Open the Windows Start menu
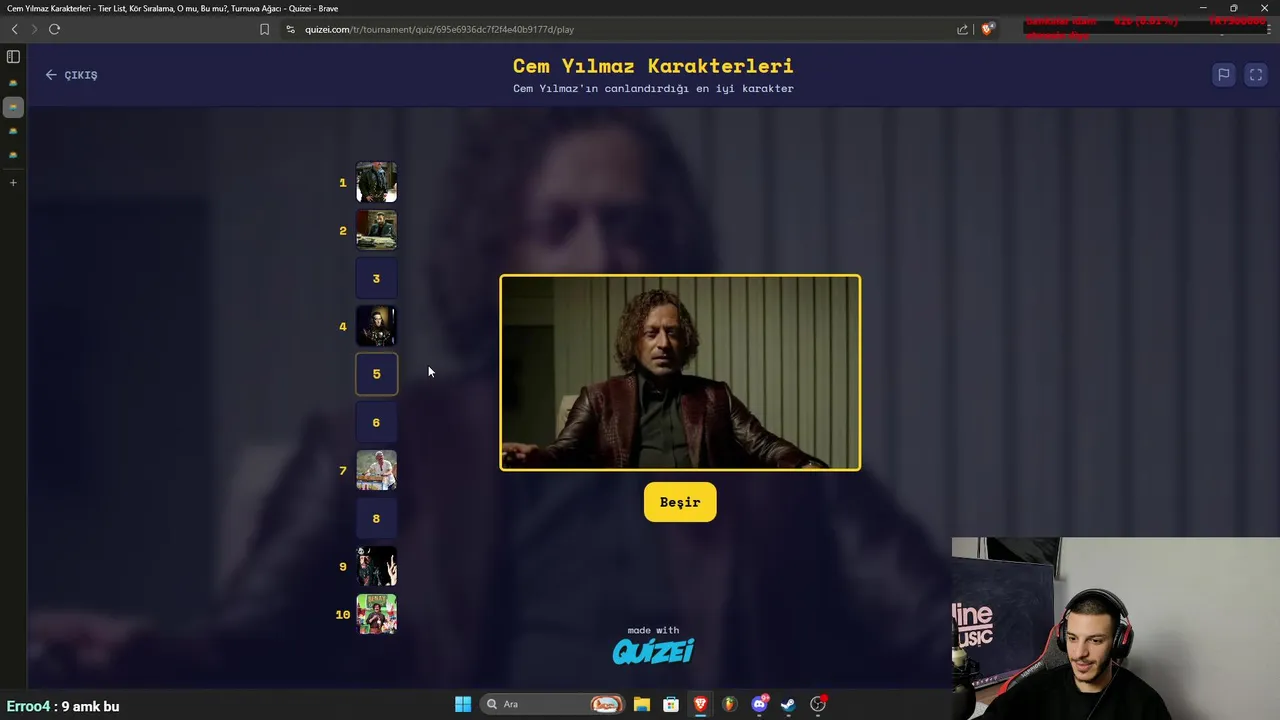Viewport: 1280px width, 720px height. pos(463,704)
